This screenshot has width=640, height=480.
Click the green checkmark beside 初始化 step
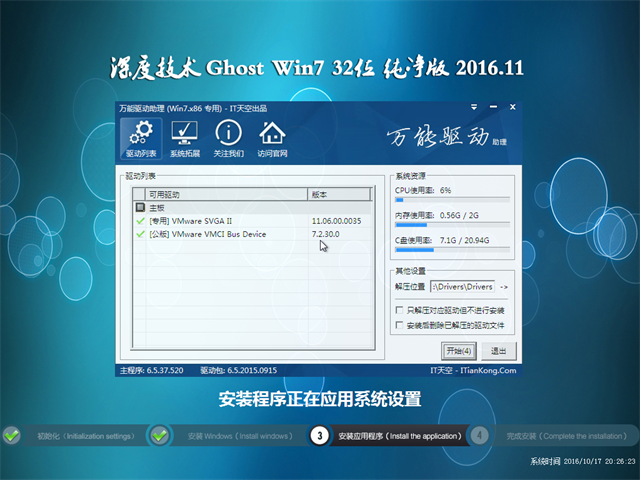[x=11, y=435]
